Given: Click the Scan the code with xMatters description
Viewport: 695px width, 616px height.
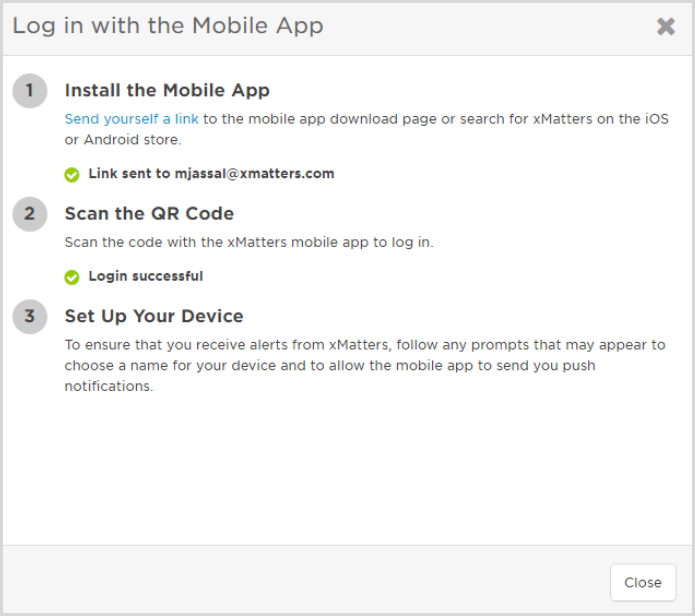Looking at the screenshot, I should point(249,242).
